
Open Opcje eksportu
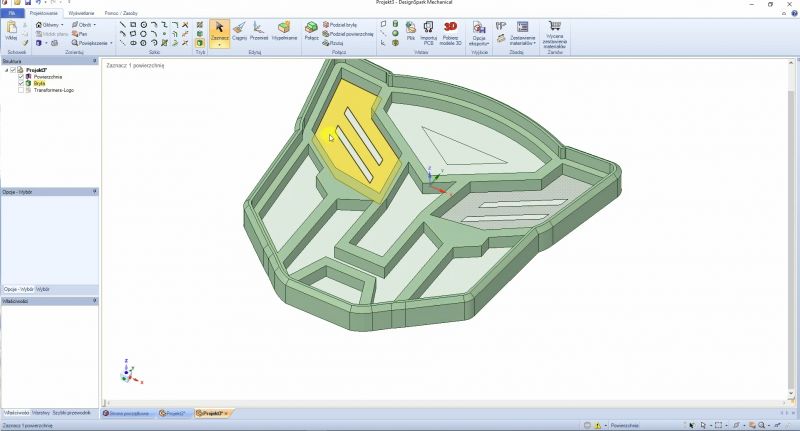[479, 33]
